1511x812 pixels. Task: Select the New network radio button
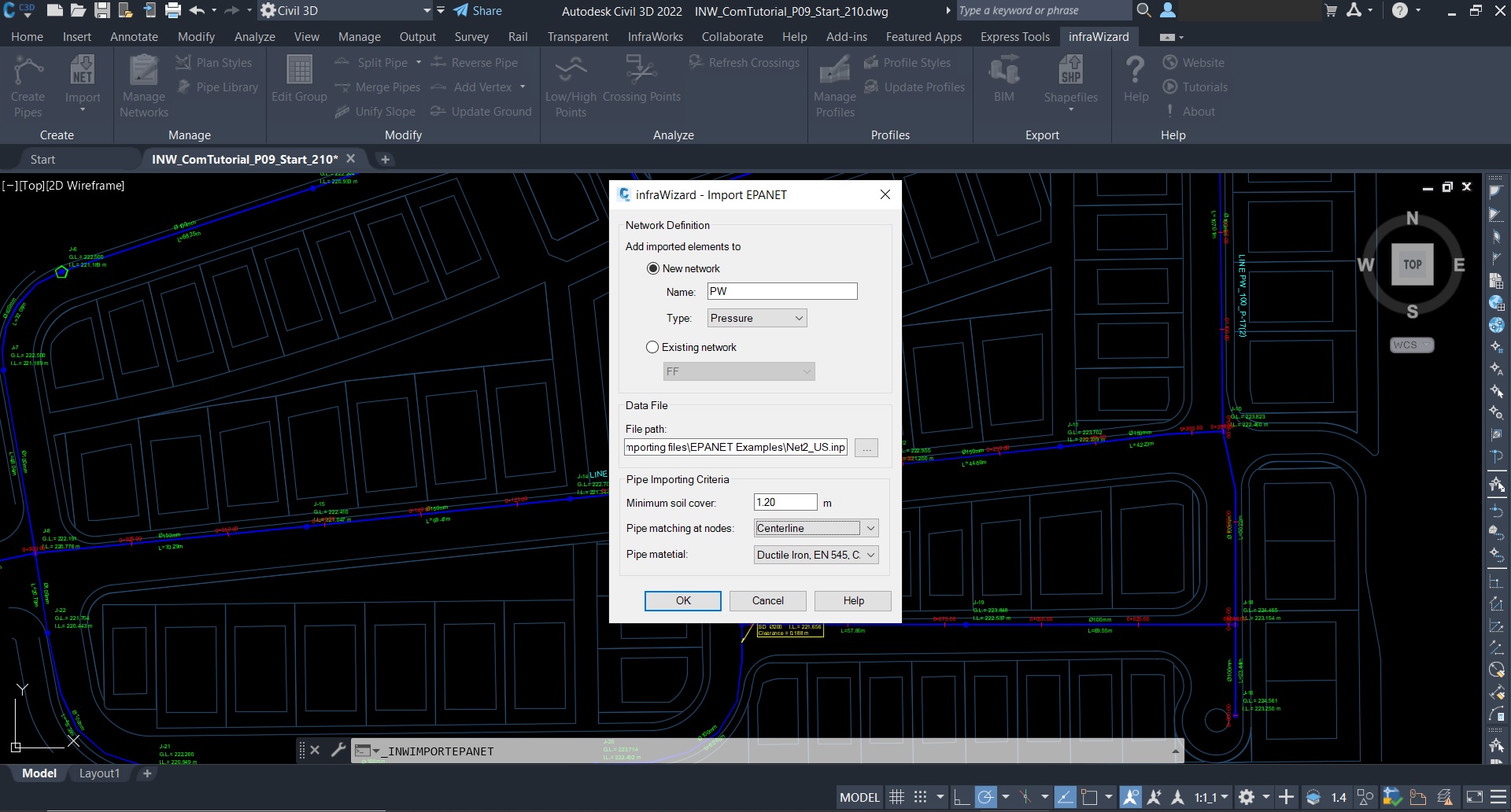[x=653, y=268]
